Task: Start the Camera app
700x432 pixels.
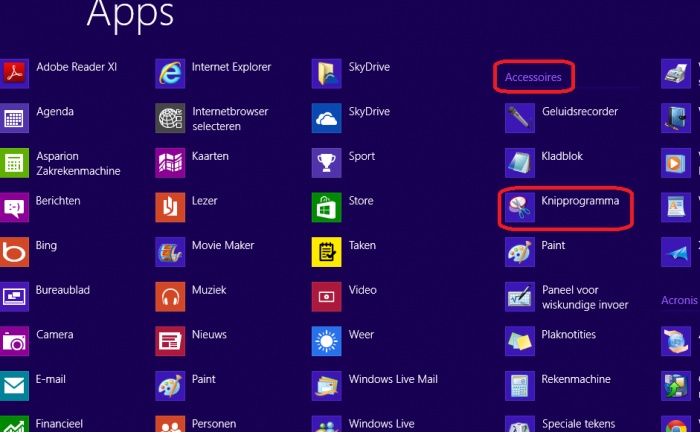Action: coord(37,341)
